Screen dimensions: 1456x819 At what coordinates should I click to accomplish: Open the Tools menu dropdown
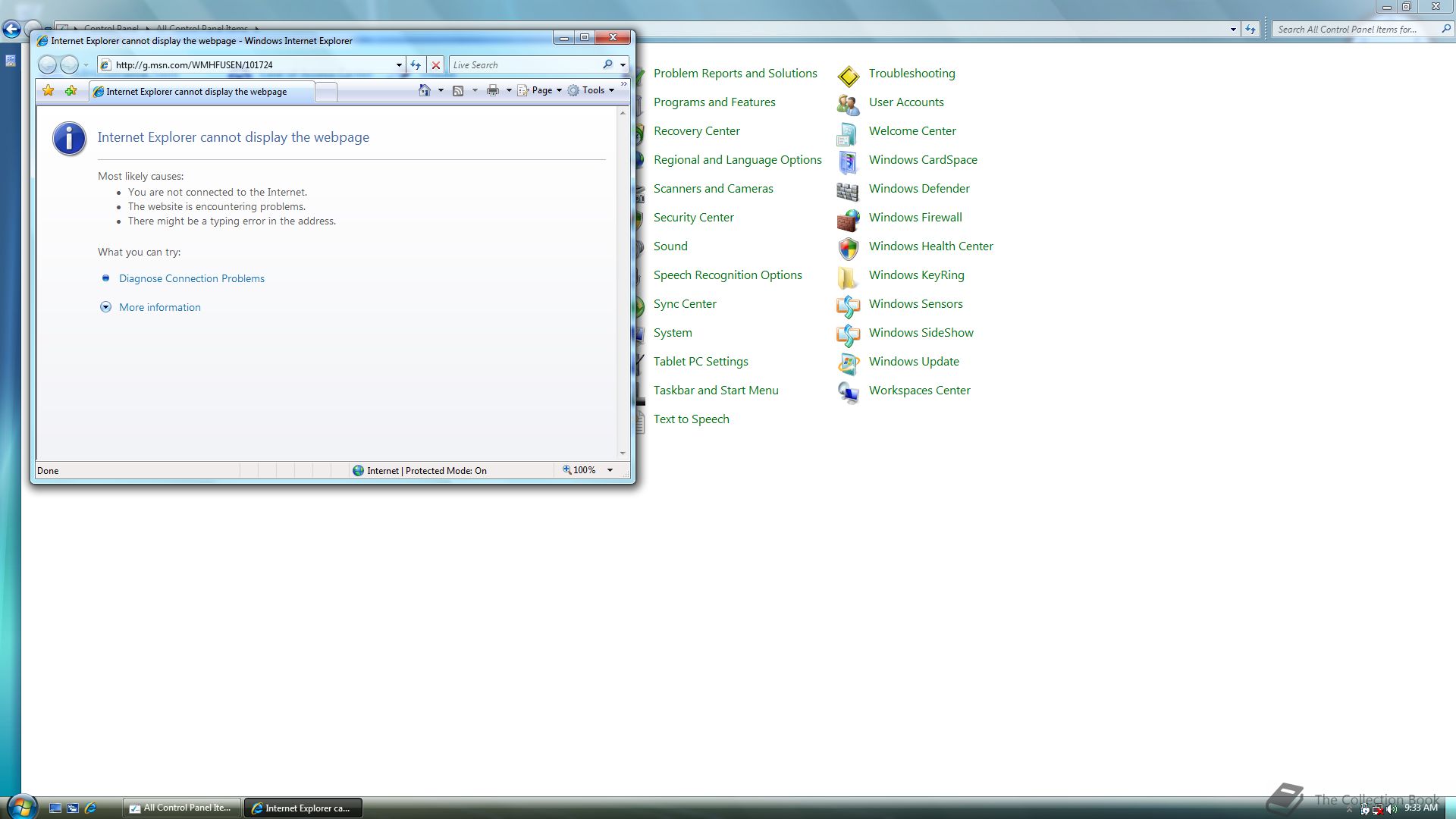(591, 90)
